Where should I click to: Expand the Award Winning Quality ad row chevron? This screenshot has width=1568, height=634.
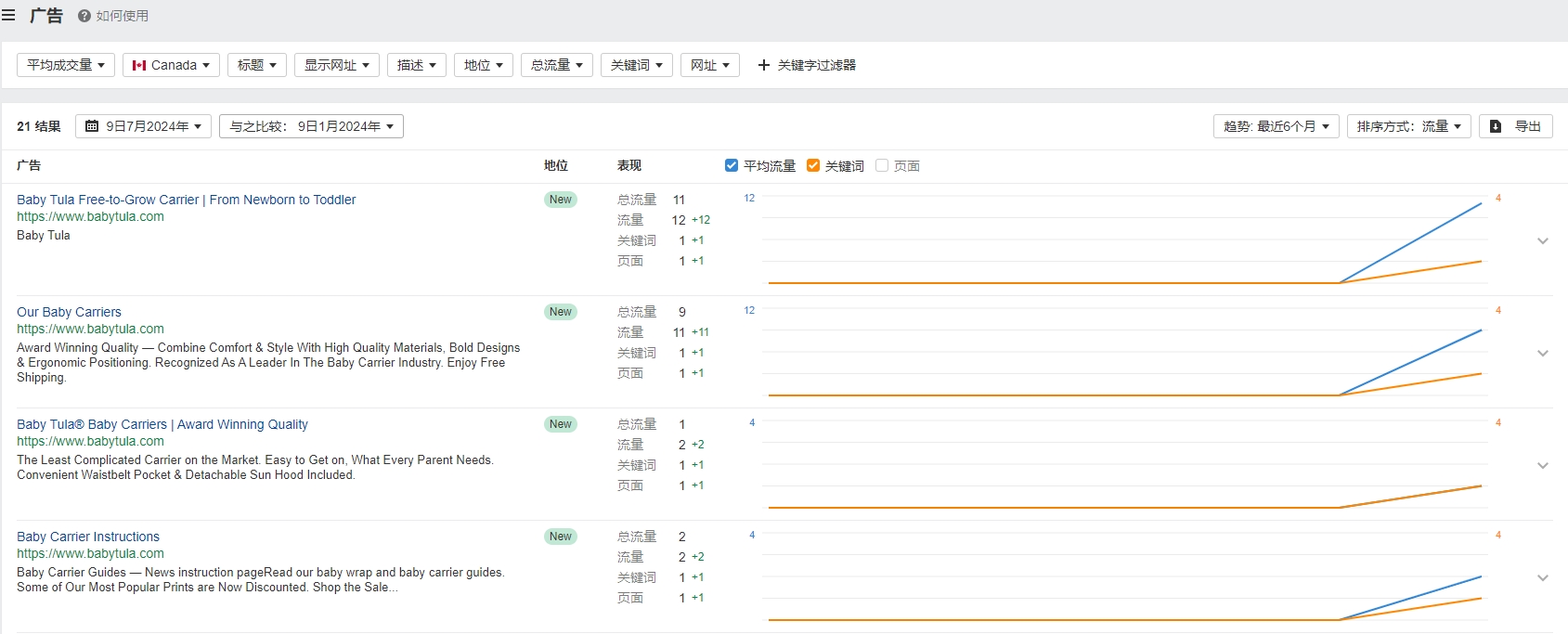pos(1543,465)
